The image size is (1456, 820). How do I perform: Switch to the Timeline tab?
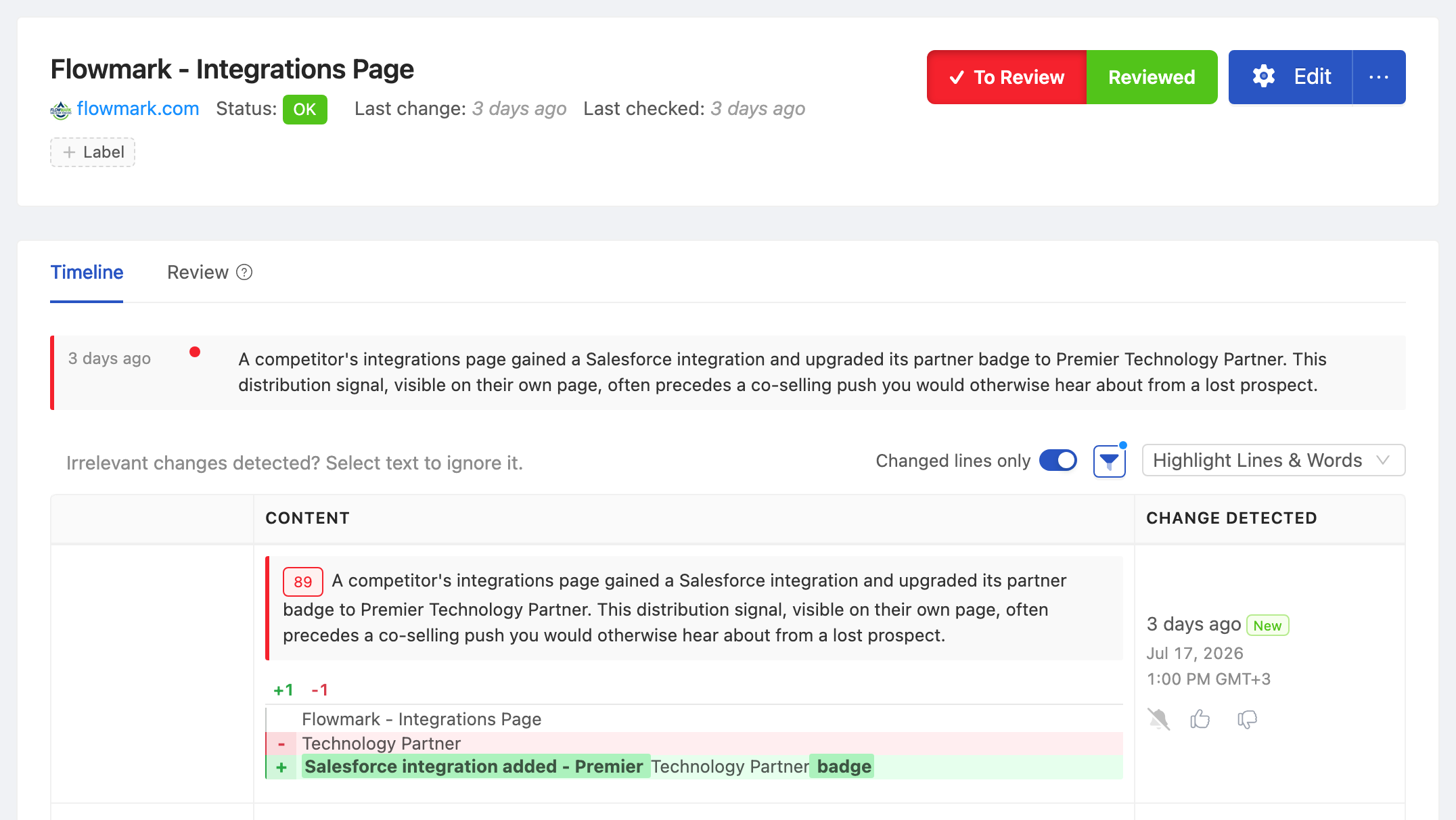(x=87, y=273)
